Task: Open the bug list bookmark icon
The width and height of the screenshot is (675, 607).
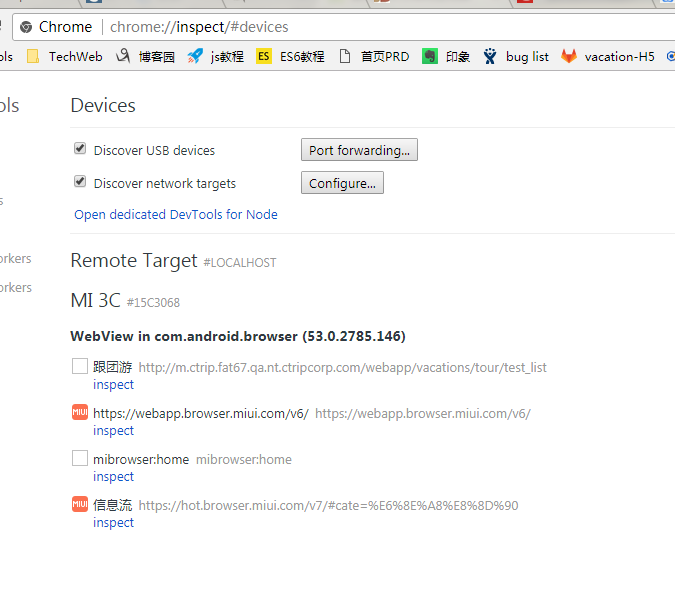Action: pos(489,56)
